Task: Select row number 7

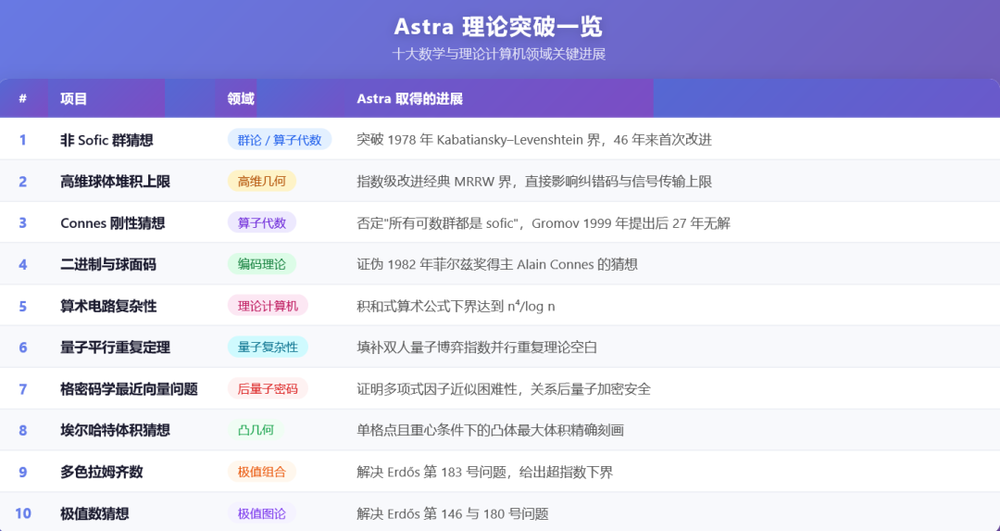Action: [x=23, y=389]
